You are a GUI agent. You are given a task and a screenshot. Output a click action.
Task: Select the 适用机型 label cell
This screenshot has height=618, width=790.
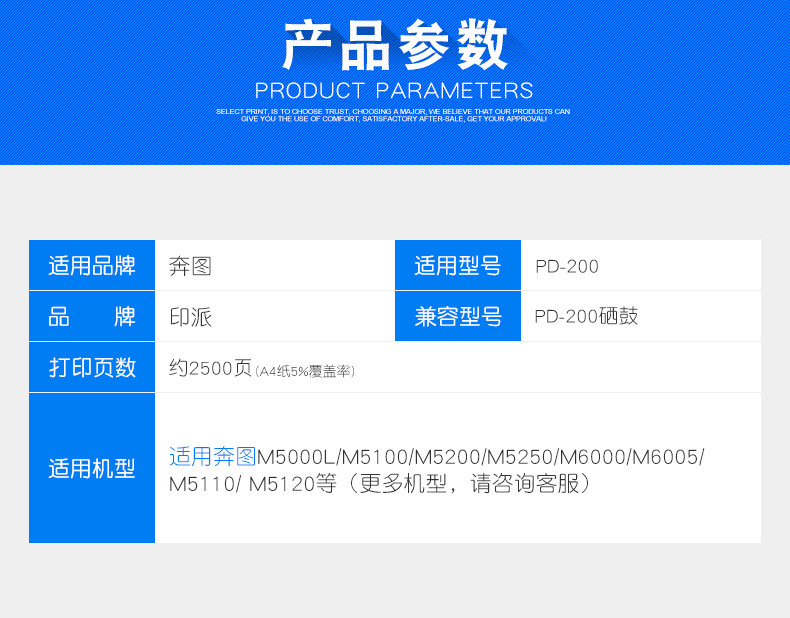(x=92, y=468)
